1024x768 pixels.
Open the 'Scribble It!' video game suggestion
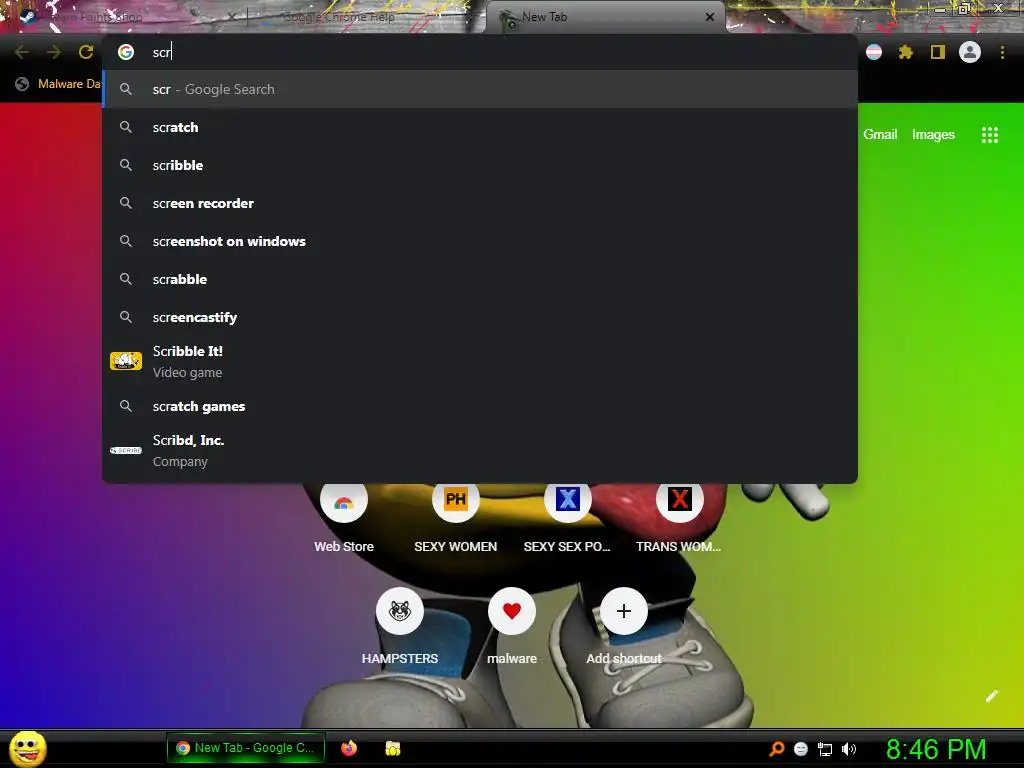pos(480,361)
